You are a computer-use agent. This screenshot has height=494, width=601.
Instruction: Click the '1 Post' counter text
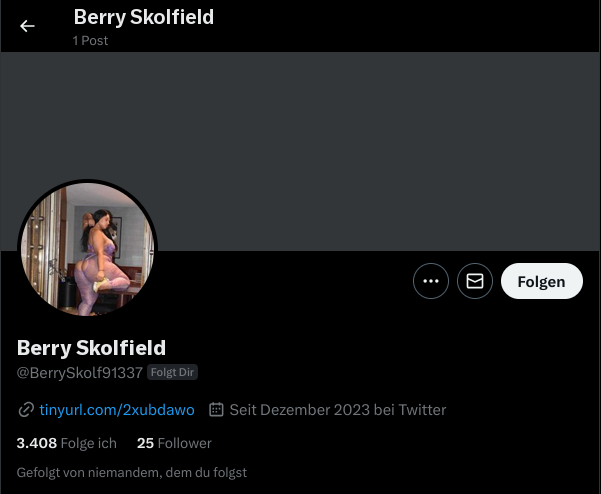[x=90, y=40]
